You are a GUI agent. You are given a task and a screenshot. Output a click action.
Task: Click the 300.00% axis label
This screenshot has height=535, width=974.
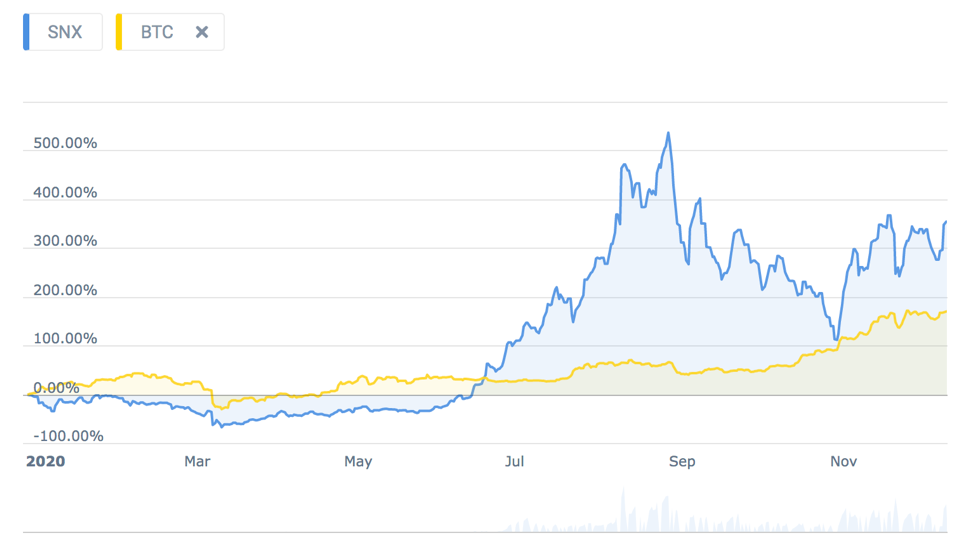(65, 241)
